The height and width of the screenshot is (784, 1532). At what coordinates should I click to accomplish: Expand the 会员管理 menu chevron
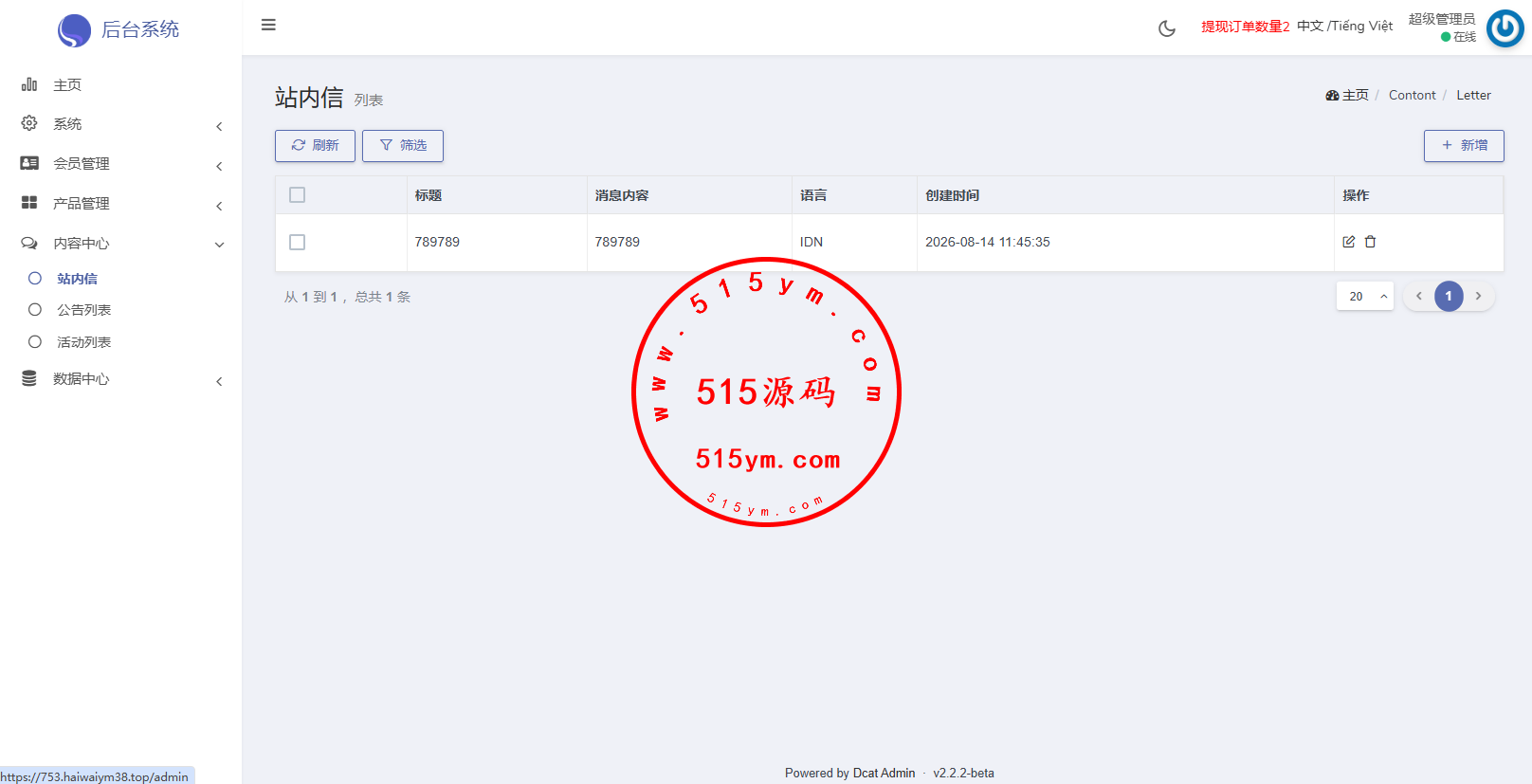tap(219, 166)
